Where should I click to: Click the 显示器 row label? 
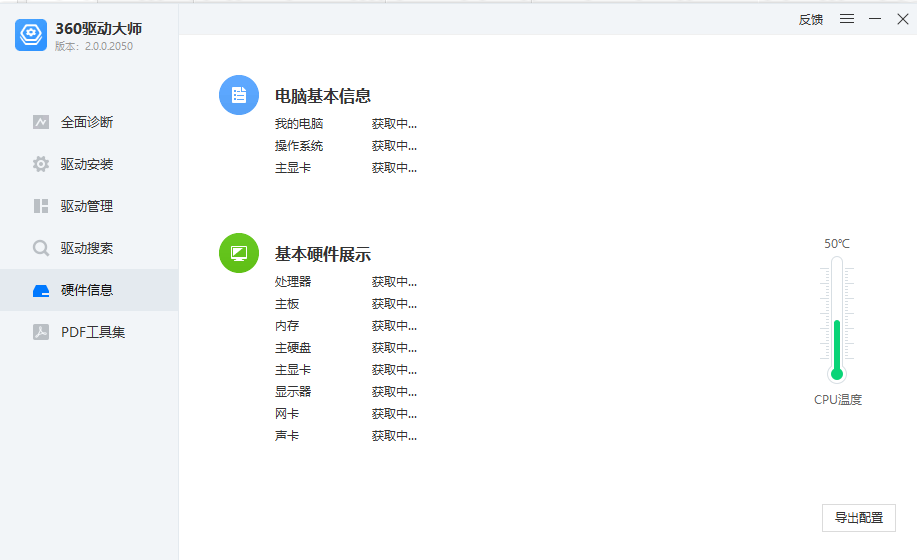click(x=293, y=392)
